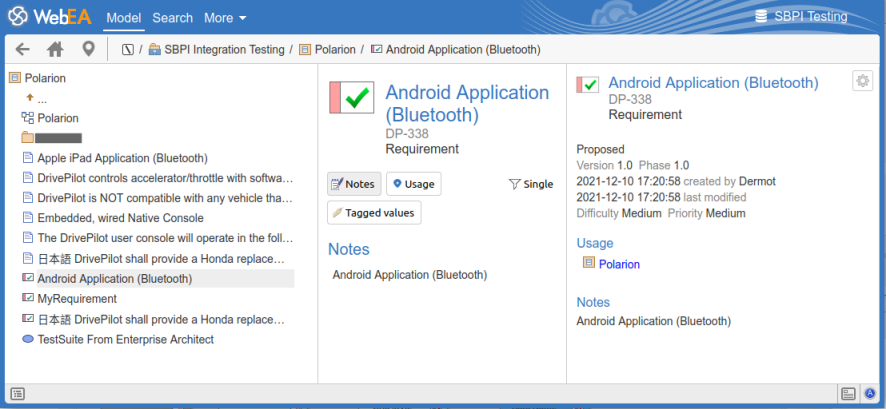The width and height of the screenshot is (886, 409).
Task: Go to the model home icon
Action: 55,49
